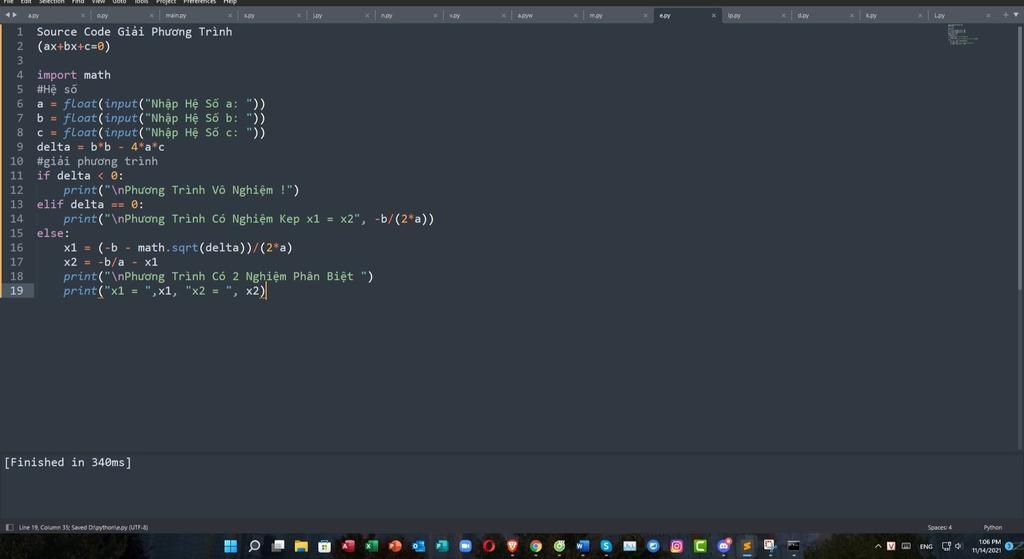Viewport: 1024px width, 559px height.
Task: Click 'Phương Trình Vô Nghiệm' print line
Action: 181,190
